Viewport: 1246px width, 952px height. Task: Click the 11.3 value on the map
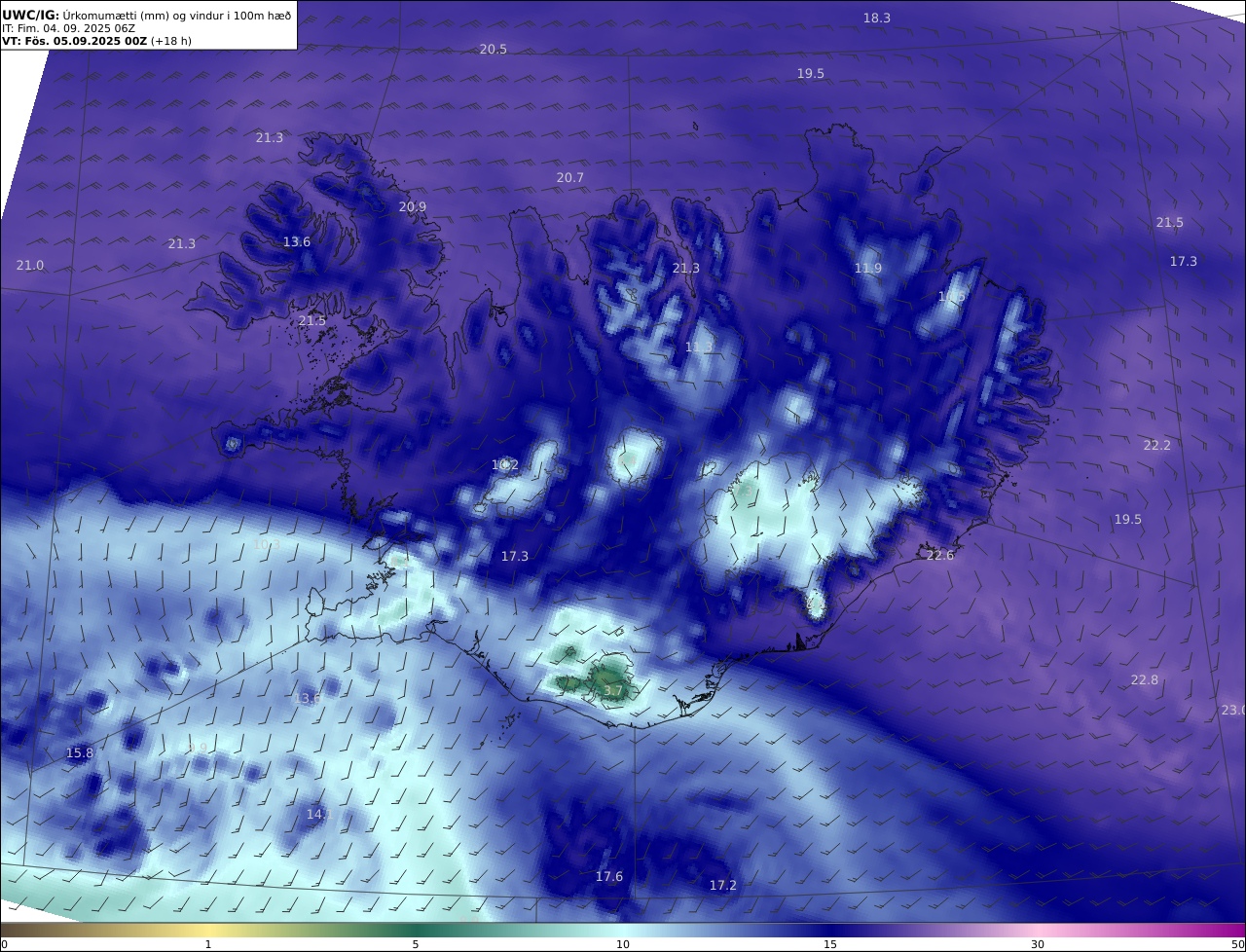[x=699, y=347]
